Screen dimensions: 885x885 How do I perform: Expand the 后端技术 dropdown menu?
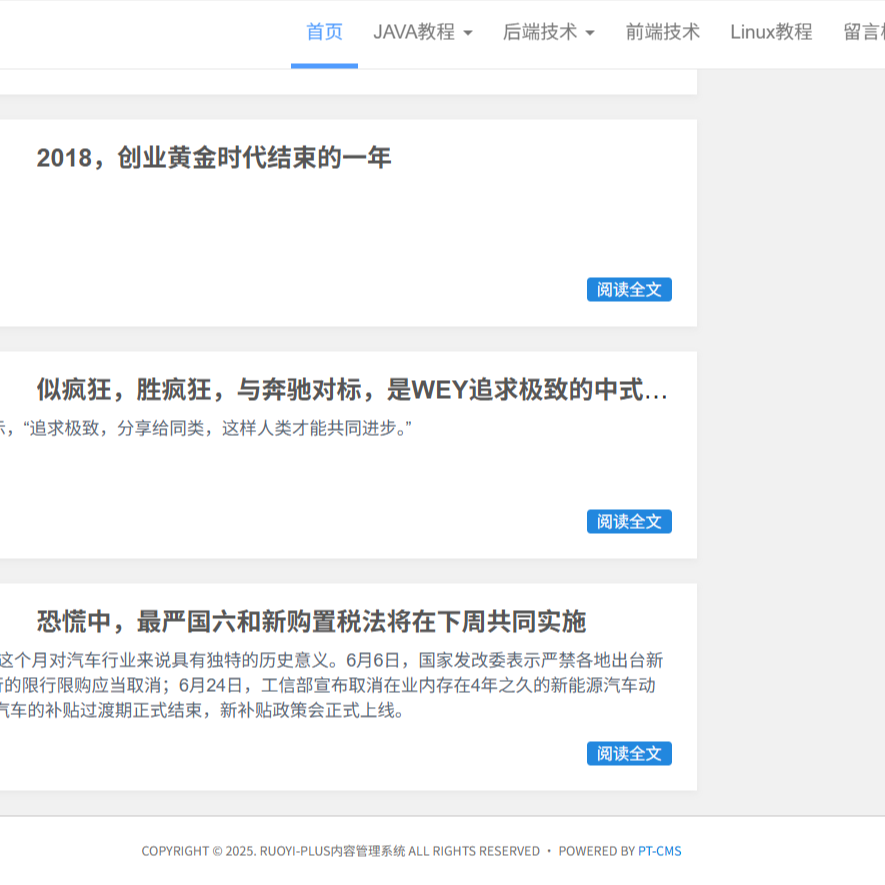click(x=540, y=32)
